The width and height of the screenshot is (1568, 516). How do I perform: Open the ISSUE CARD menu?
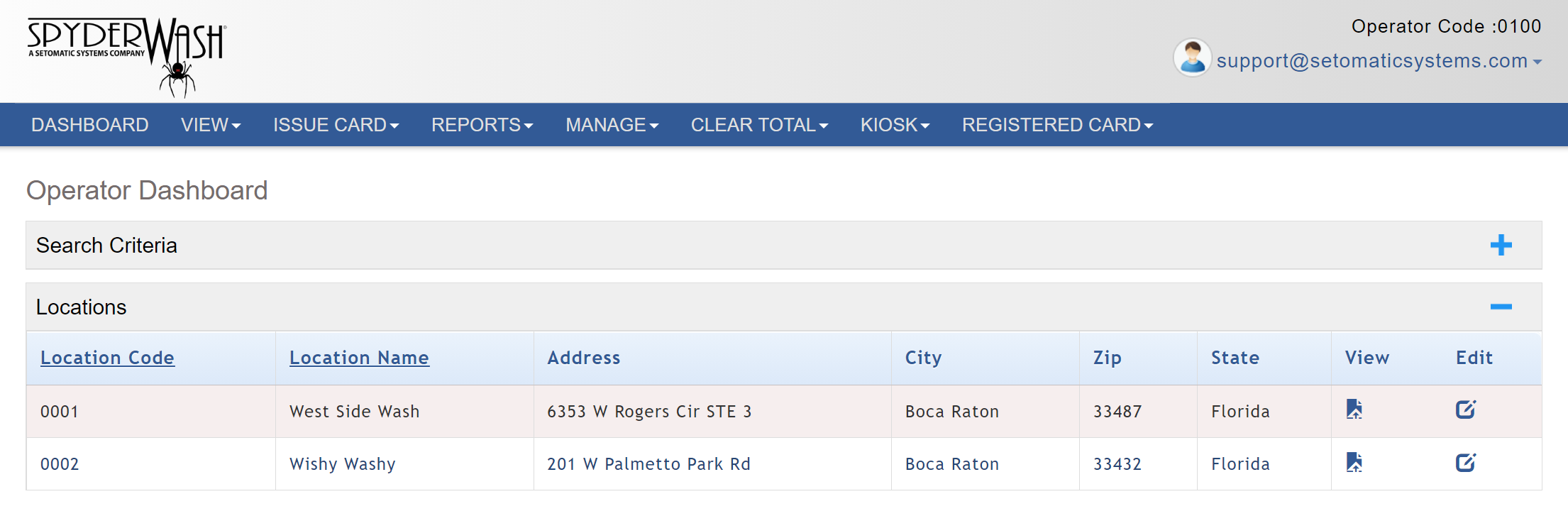(336, 125)
